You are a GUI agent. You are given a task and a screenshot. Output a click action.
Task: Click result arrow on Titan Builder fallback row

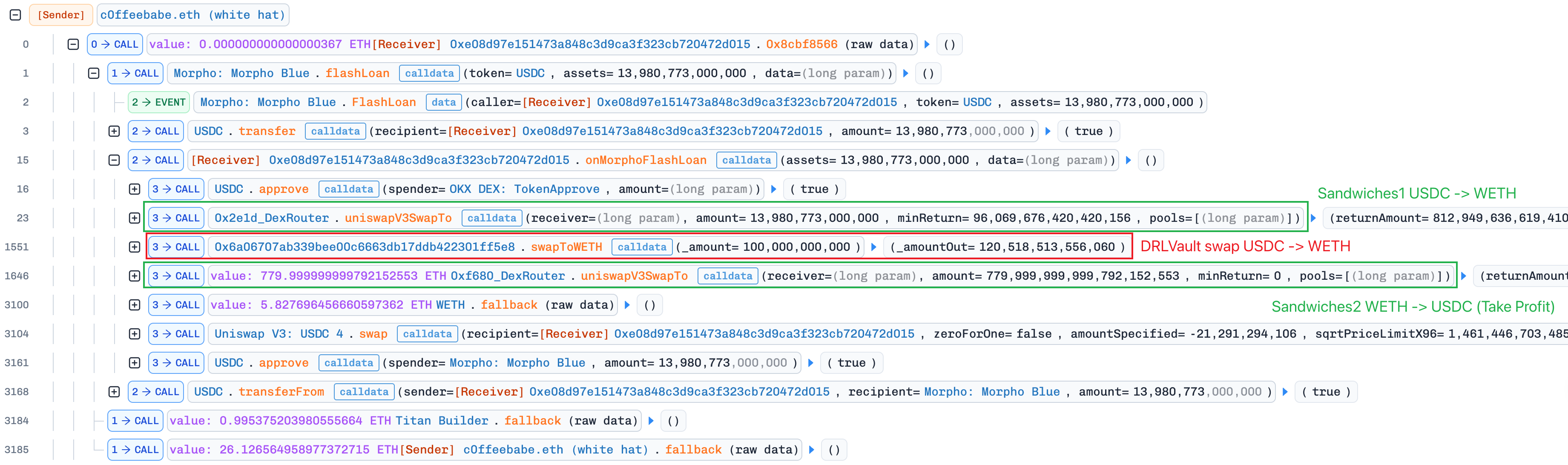pos(651,421)
